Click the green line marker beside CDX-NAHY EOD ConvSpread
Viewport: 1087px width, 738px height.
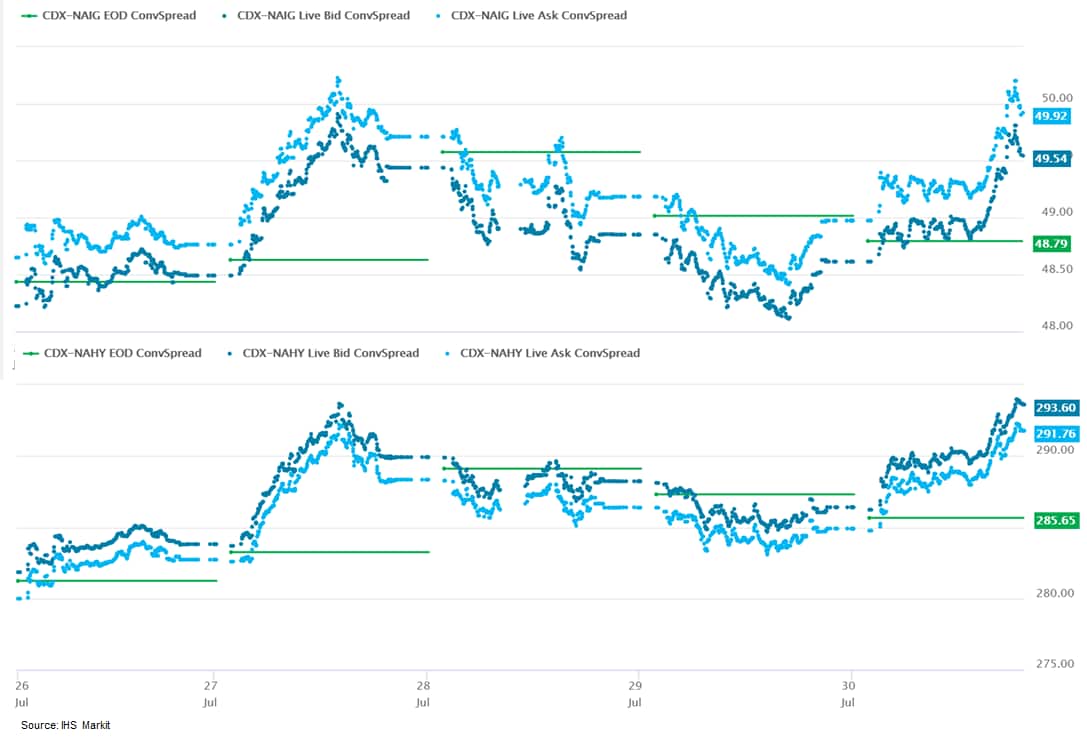[29, 353]
